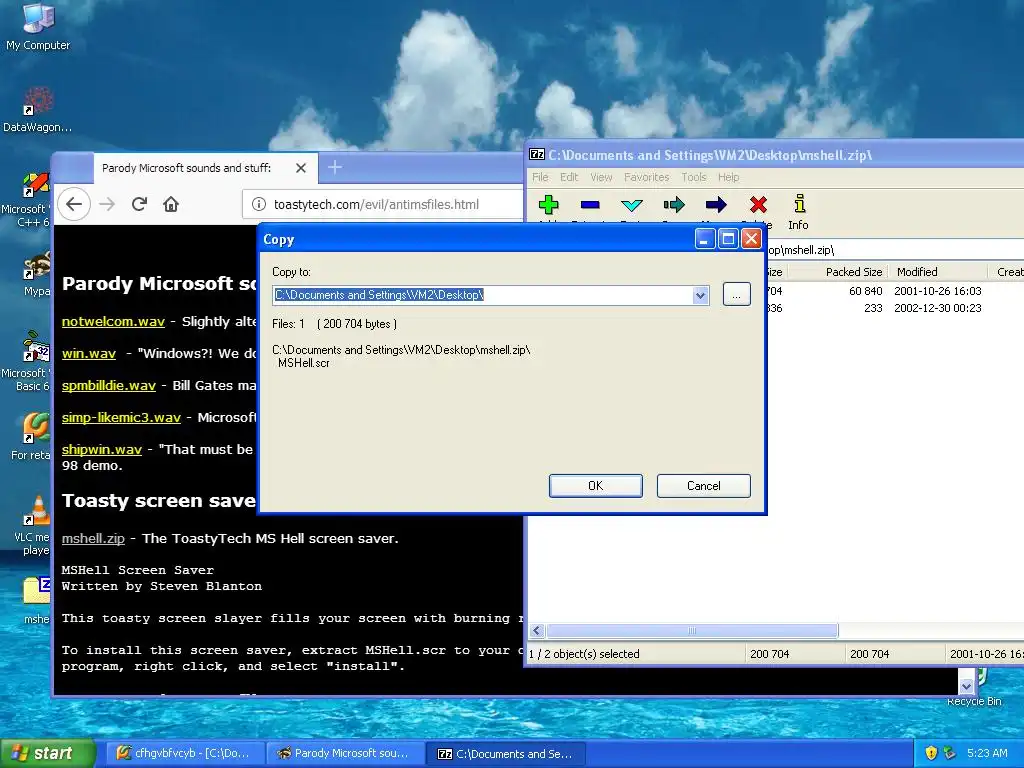Open the win.wav link
The height and width of the screenshot is (768, 1024).
(89, 353)
